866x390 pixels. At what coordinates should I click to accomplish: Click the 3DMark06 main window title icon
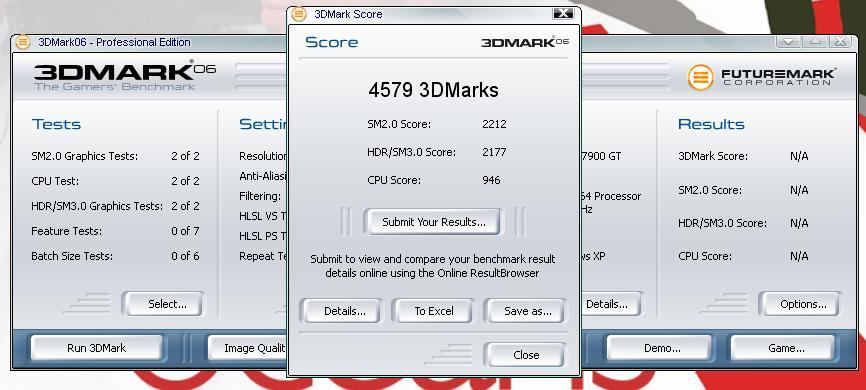click(x=23, y=42)
